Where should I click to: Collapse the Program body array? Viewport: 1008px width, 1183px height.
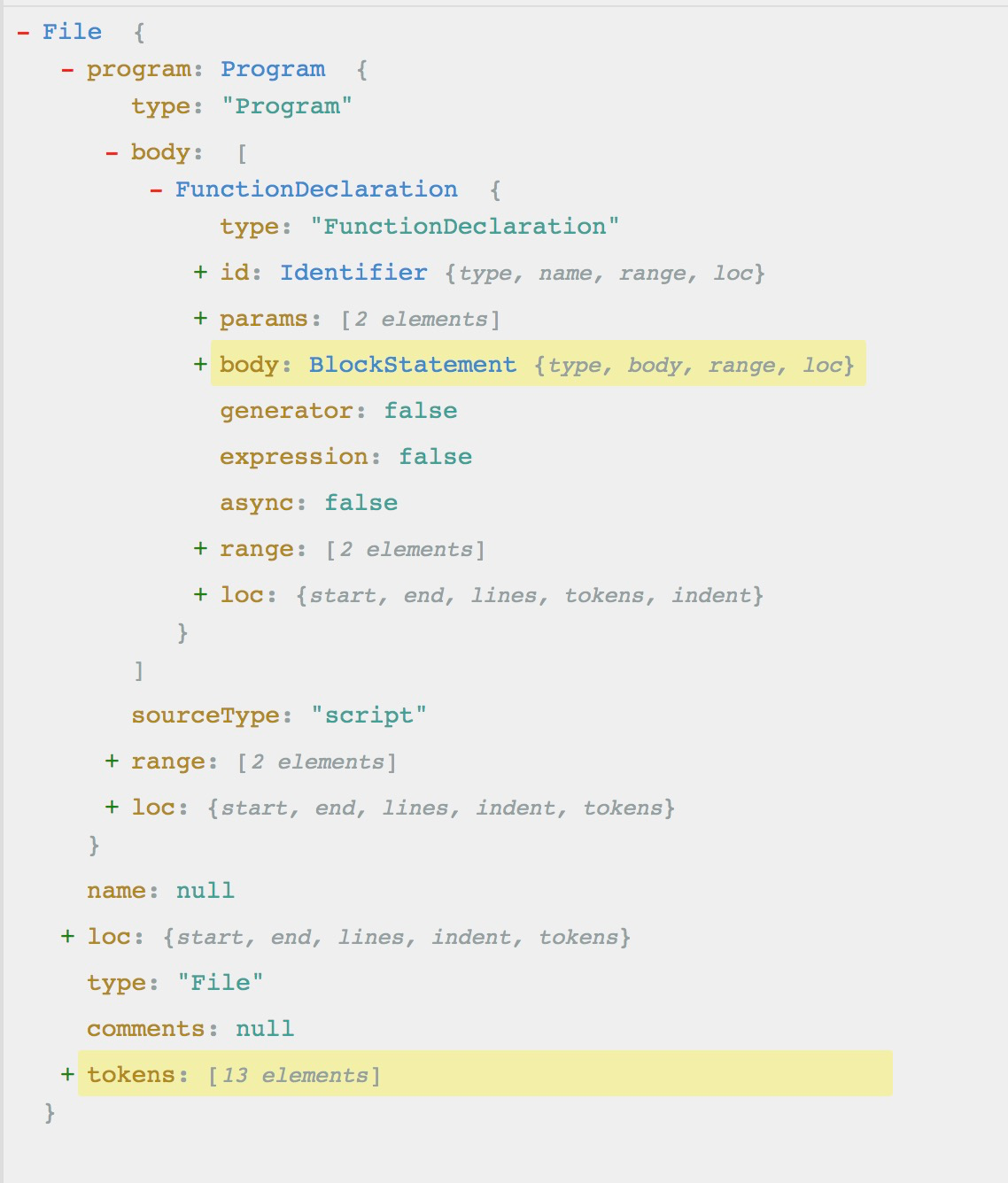(x=112, y=153)
